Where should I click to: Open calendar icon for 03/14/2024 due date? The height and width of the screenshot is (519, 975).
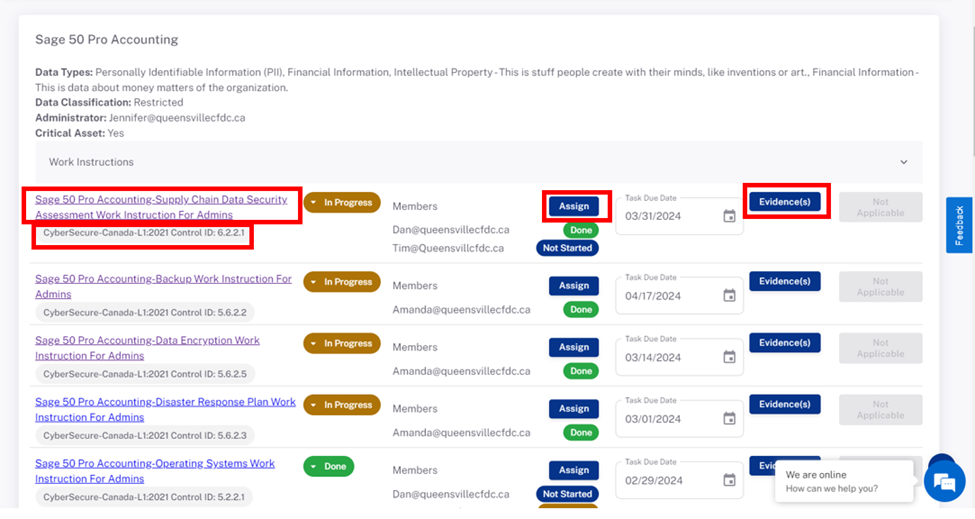tap(729, 357)
